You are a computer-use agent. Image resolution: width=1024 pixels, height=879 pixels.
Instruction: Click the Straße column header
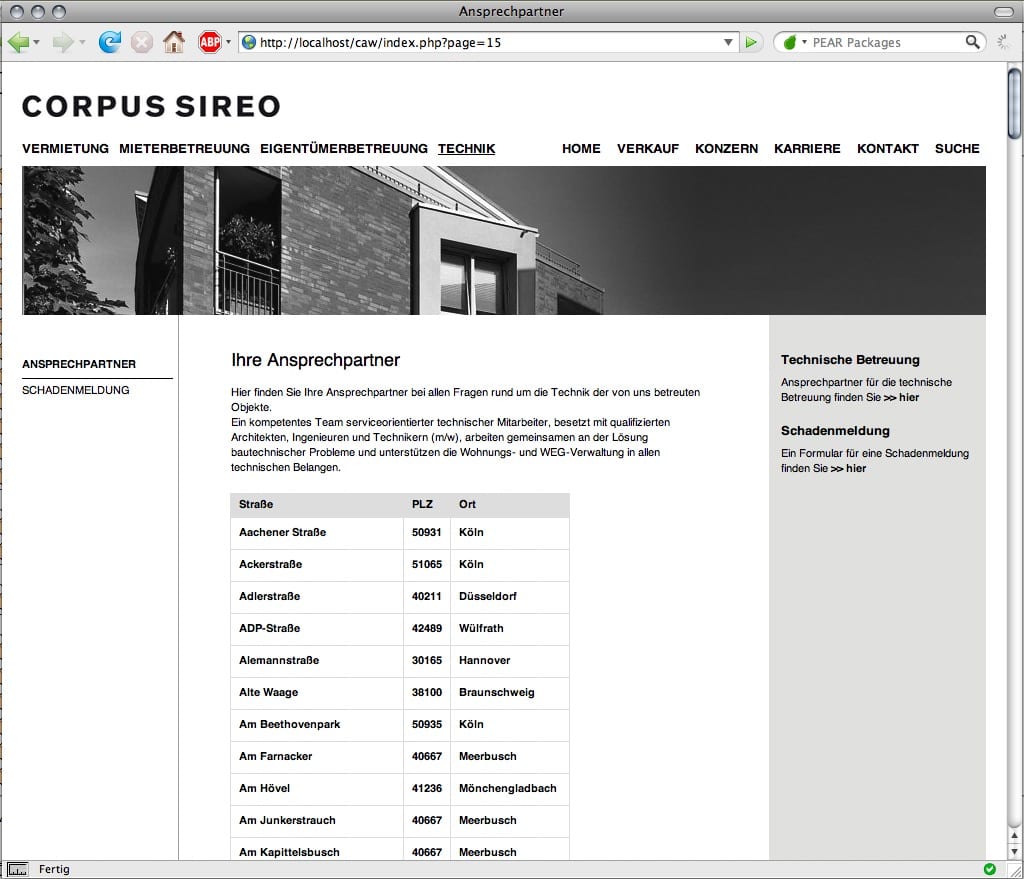256,504
